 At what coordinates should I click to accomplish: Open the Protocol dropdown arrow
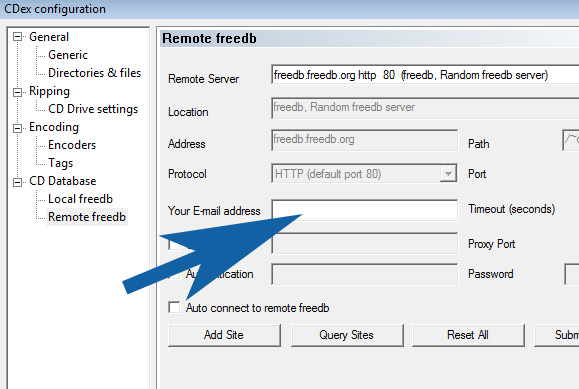point(448,173)
